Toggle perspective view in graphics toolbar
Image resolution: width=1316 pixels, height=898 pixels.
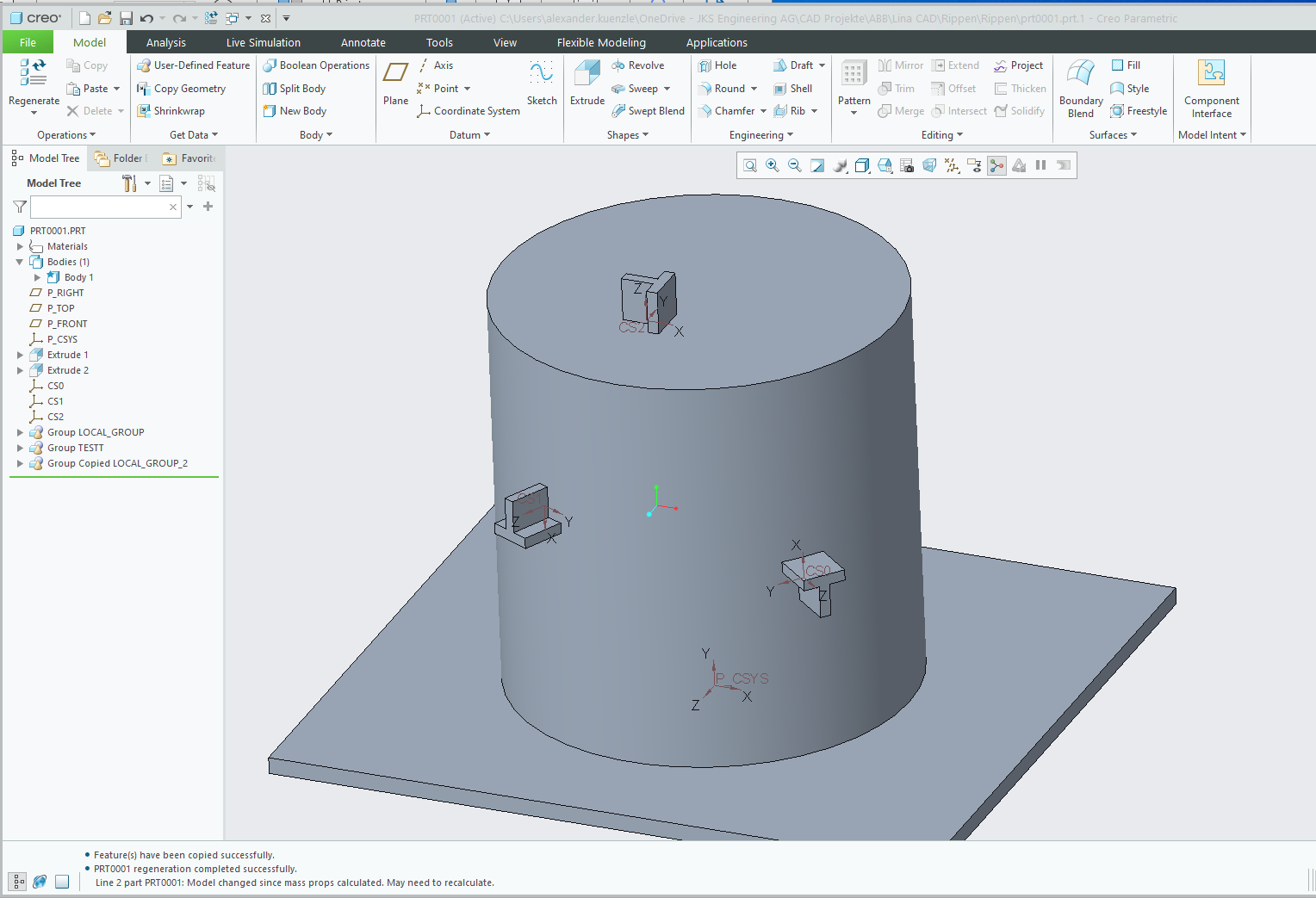(929, 165)
